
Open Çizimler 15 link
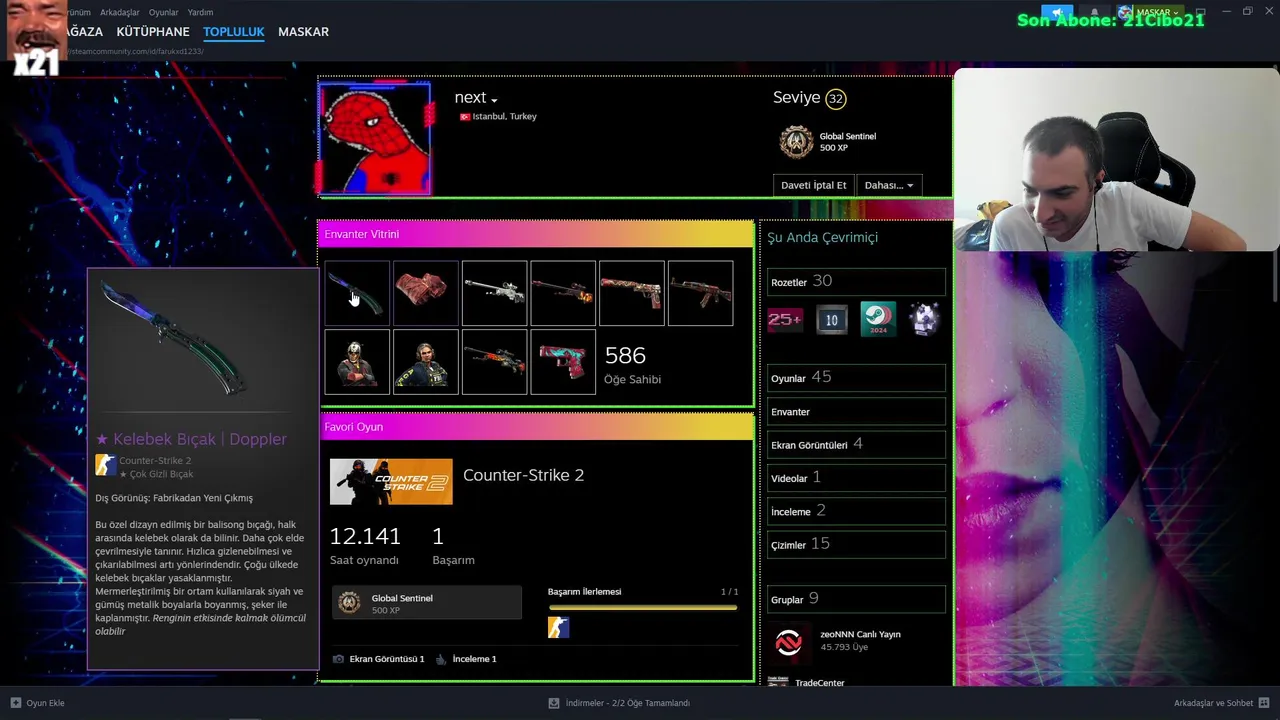pyautogui.click(x=856, y=544)
